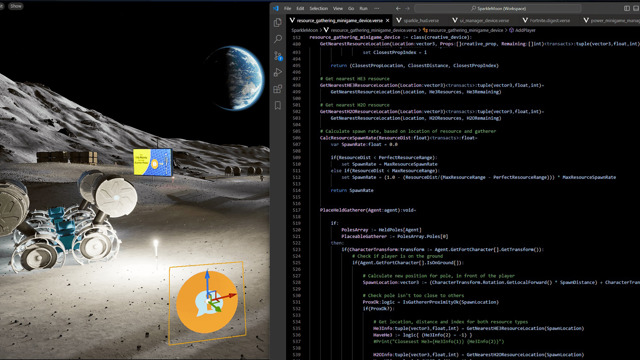Viewport: 640px width, 360px height.
Task: Select the glowing light pole prop
Action: (x=156, y=248)
